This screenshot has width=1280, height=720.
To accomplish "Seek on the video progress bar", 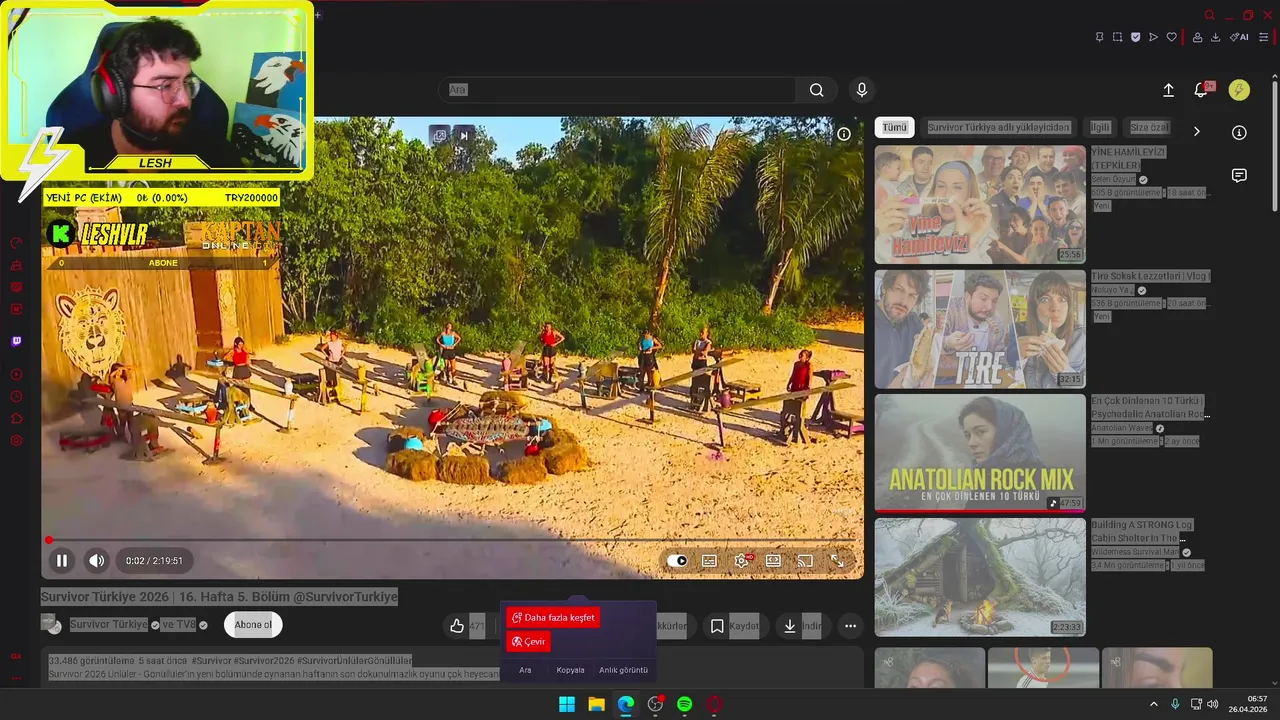I will click(x=452, y=540).
